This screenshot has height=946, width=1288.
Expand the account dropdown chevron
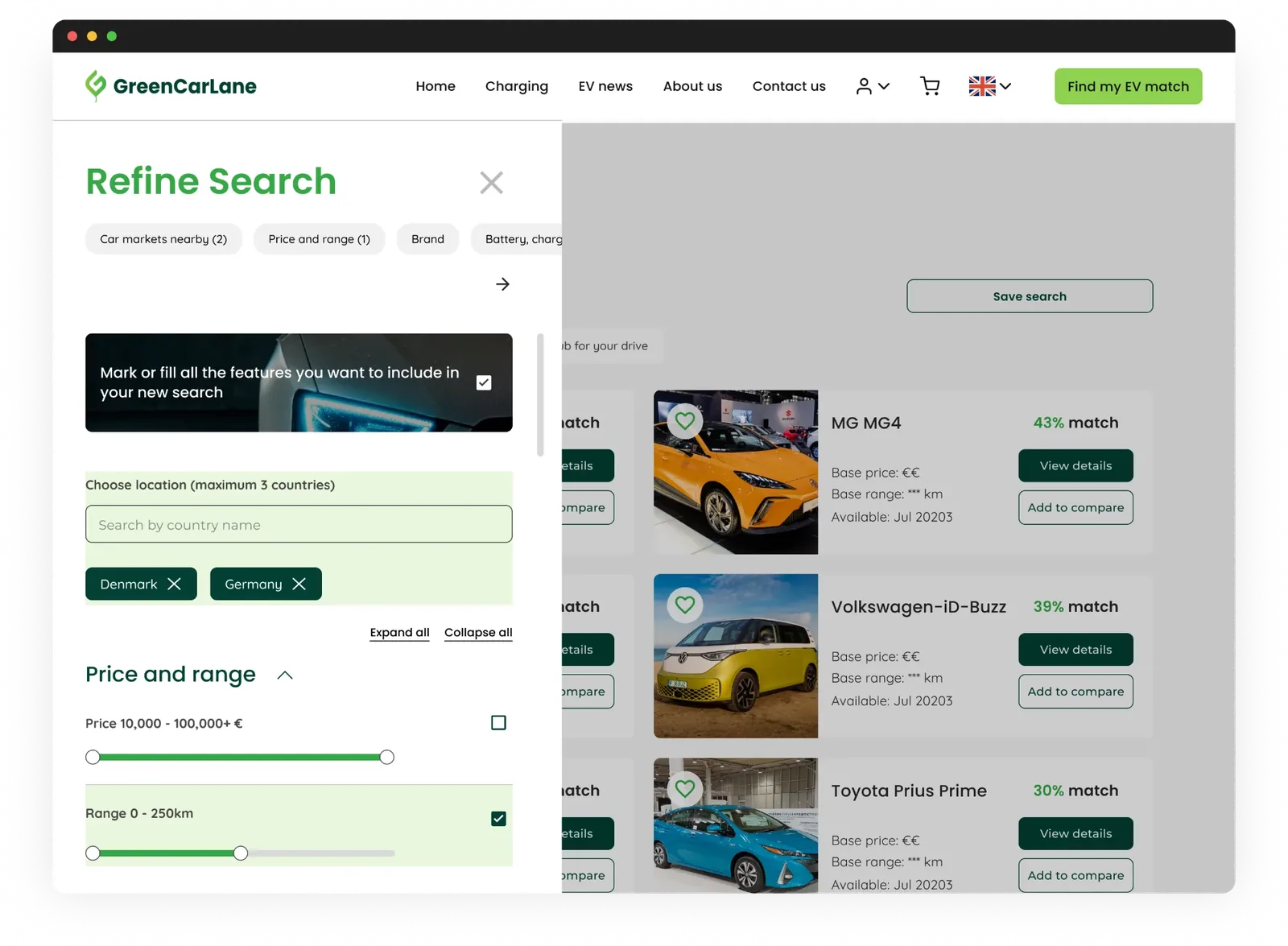(884, 86)
